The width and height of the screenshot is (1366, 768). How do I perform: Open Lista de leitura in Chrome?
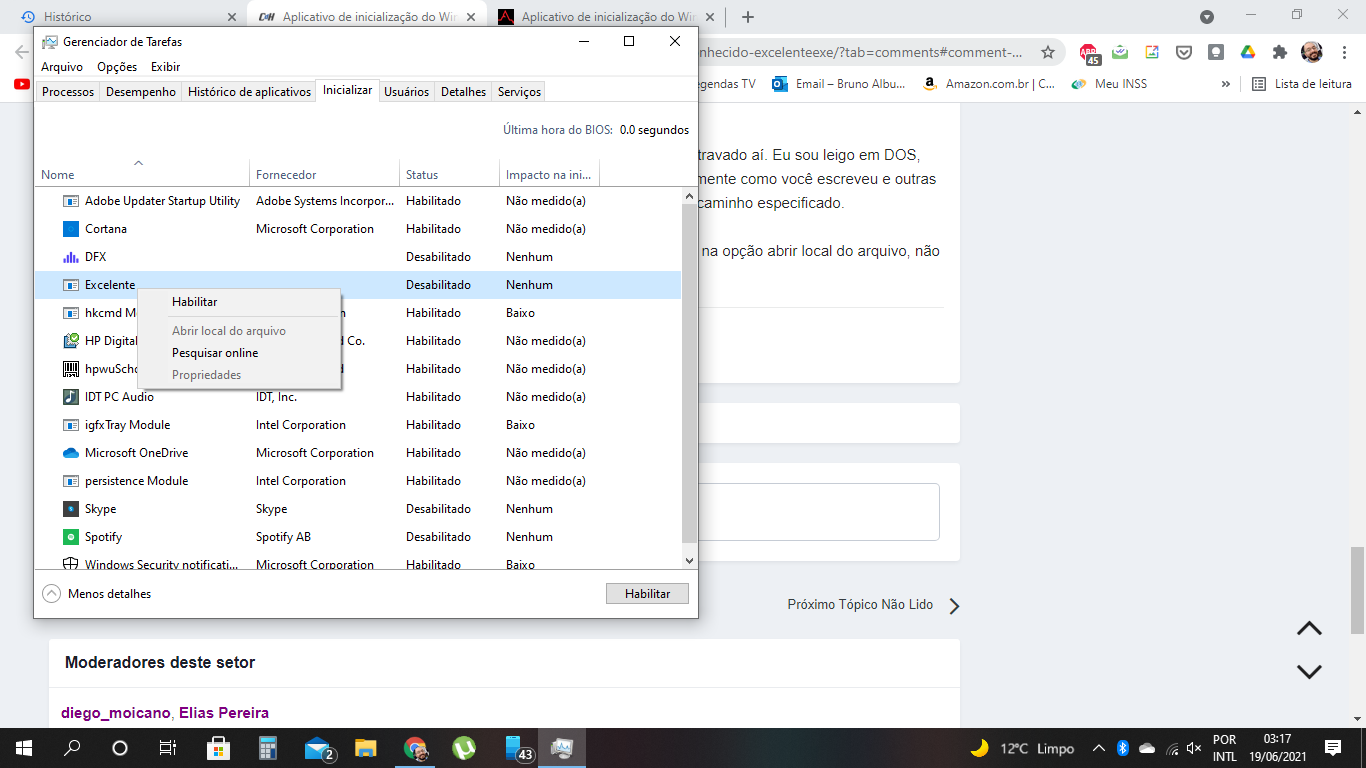[x=1302, y=84]
